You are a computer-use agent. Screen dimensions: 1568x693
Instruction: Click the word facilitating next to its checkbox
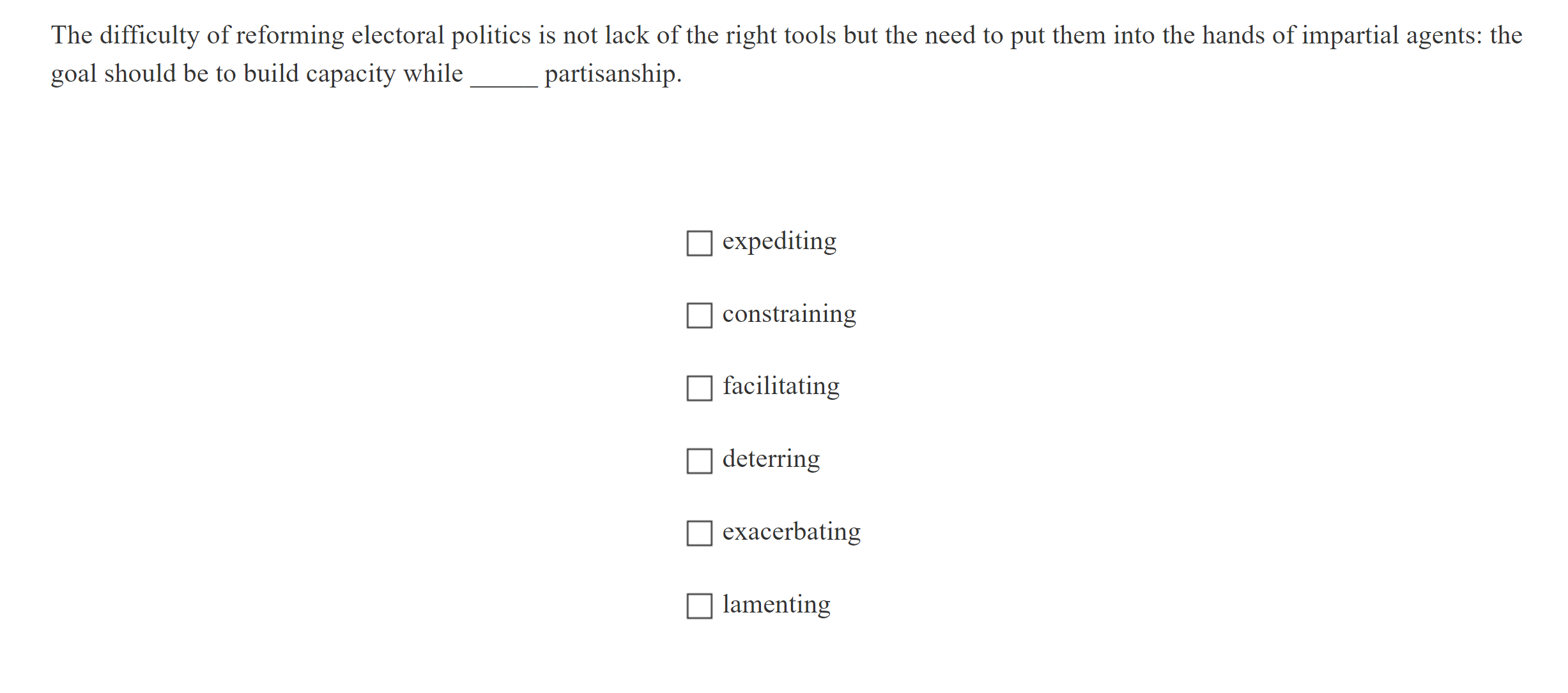point(781,387)
